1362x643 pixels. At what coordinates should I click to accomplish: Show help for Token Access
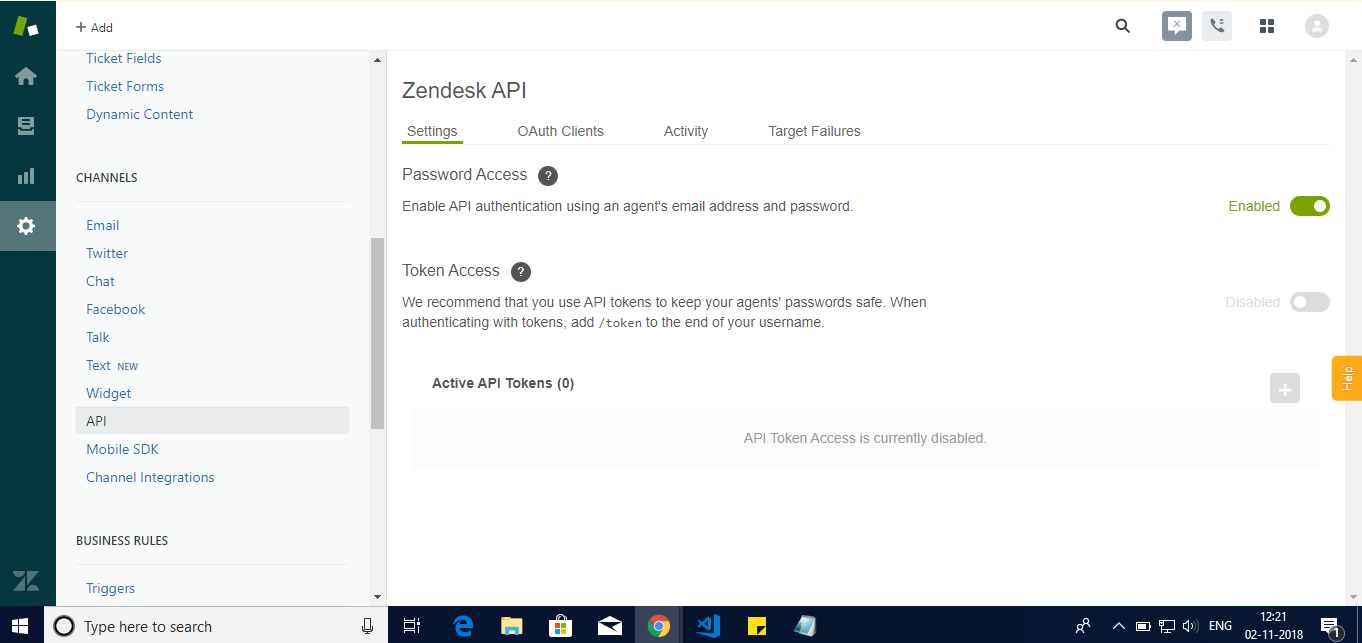click(x=520, y=272)
